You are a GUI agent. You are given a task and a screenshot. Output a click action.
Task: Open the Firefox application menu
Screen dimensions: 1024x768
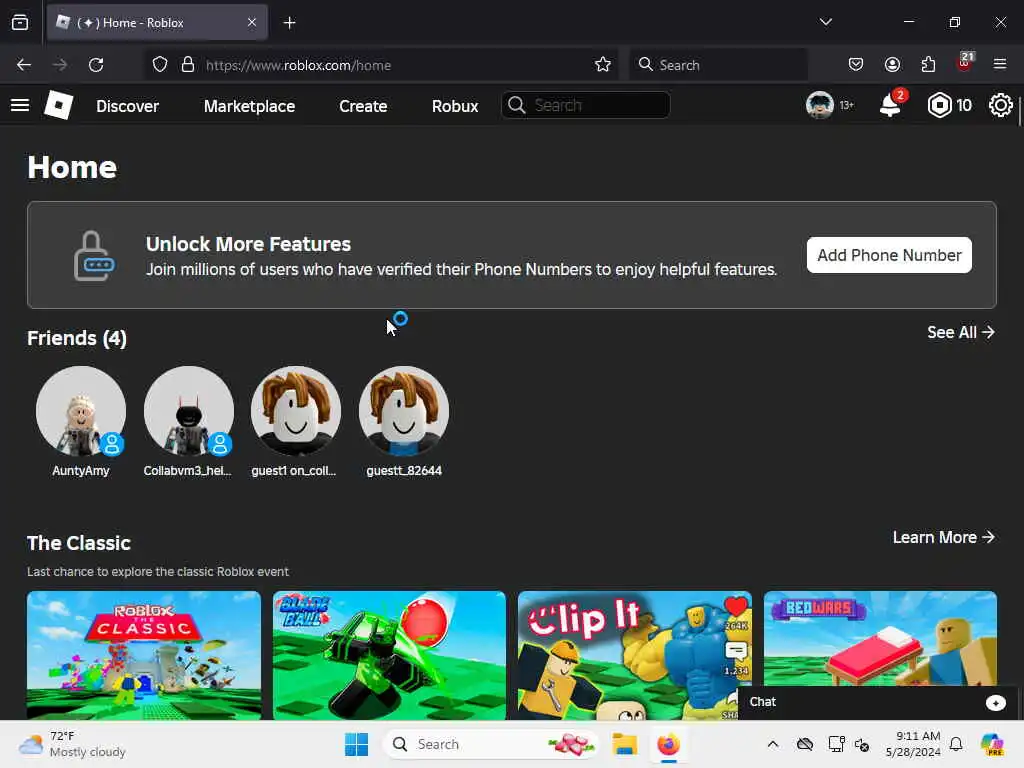(x=1000, y=64)
